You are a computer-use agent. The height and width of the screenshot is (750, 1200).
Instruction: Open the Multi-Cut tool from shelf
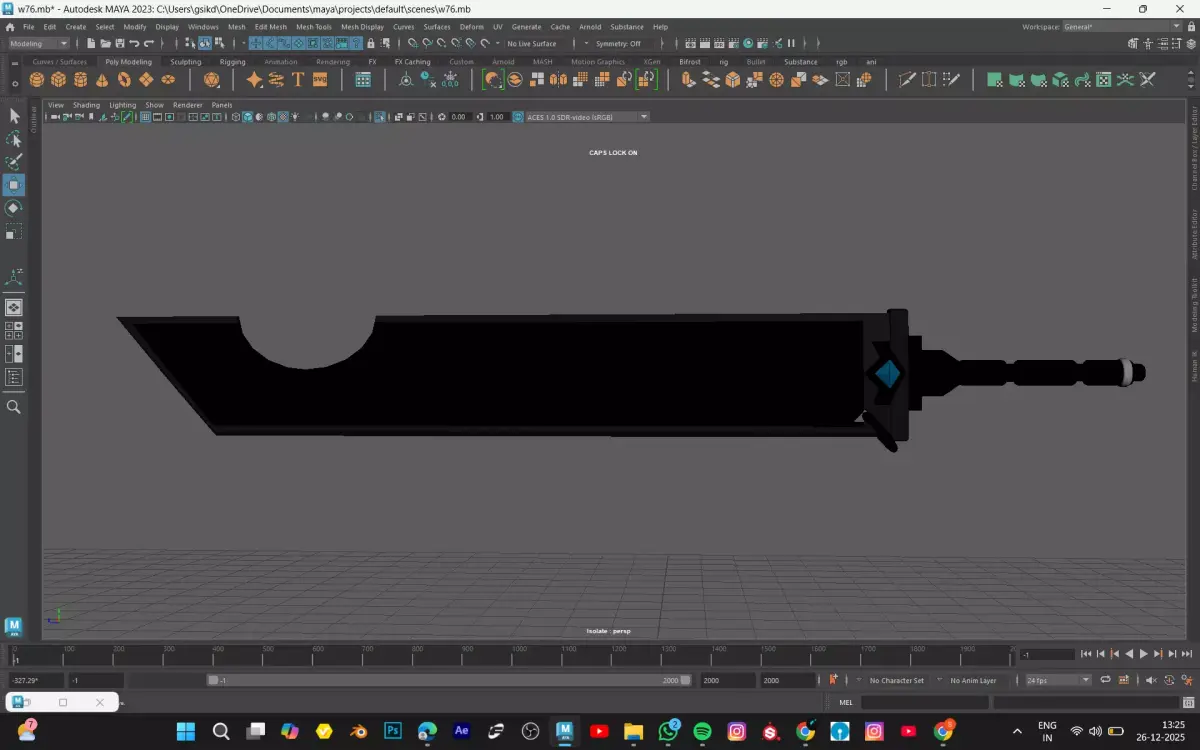(907, 80)
